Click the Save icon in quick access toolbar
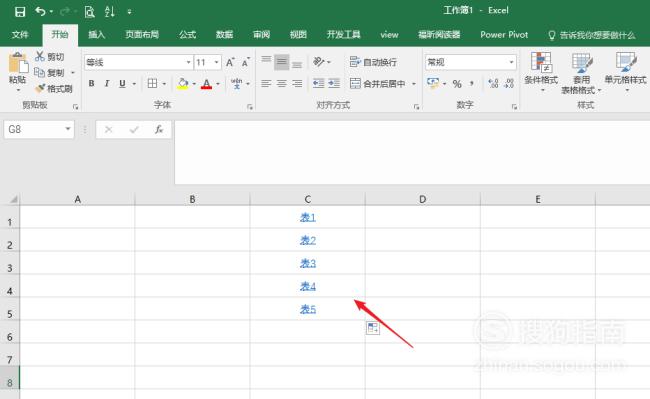The height and width of the screenshot is (399, 650). pyautogui.click(x=19, y=12)
